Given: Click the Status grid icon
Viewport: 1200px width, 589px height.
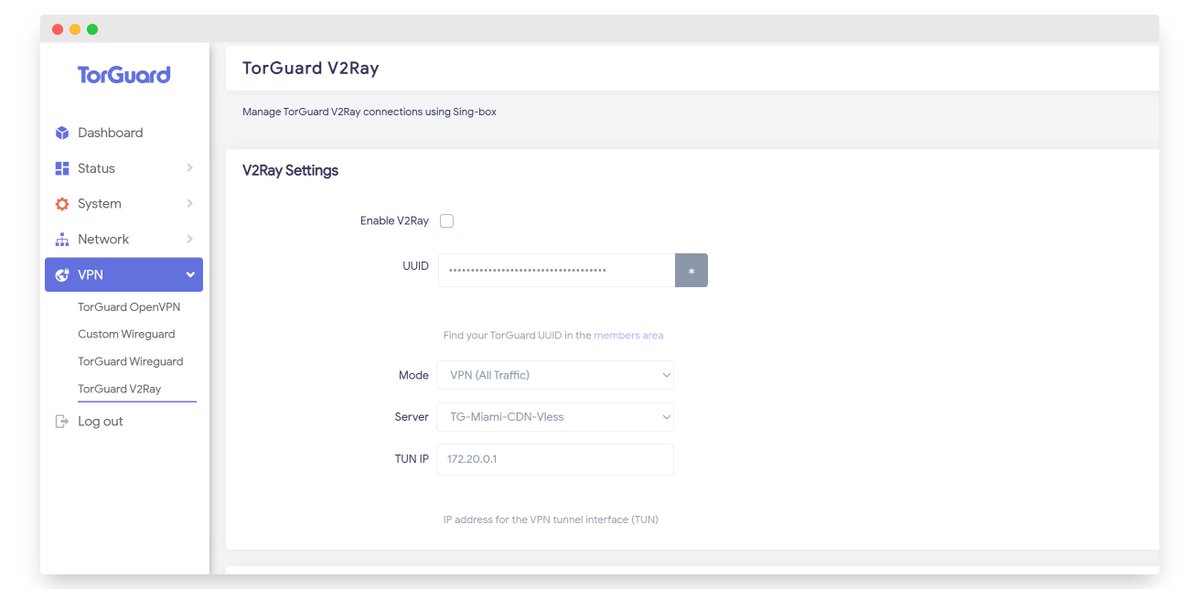Looking at the screenshot, I should [62, 169].
